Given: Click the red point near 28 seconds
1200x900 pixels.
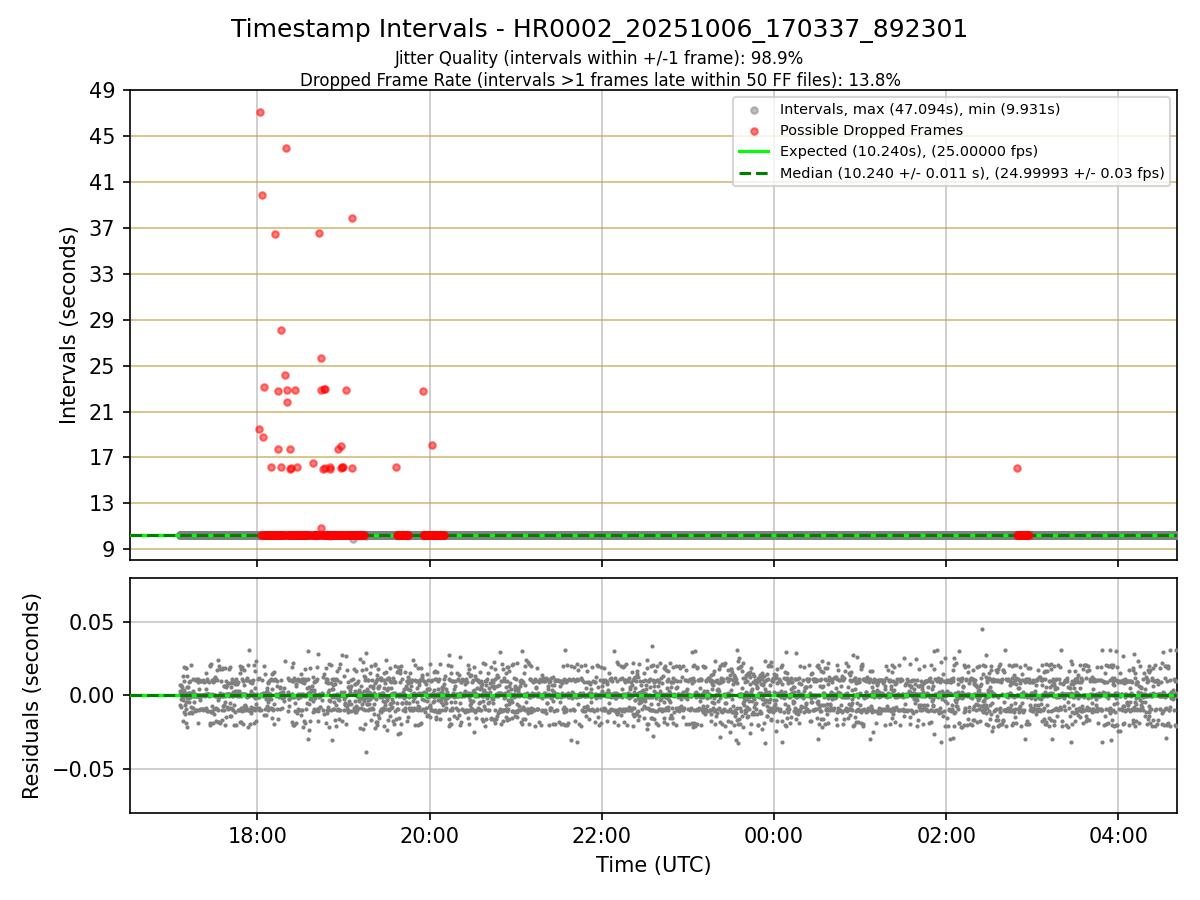Looking at the screenshot, I should pos(281,330).
